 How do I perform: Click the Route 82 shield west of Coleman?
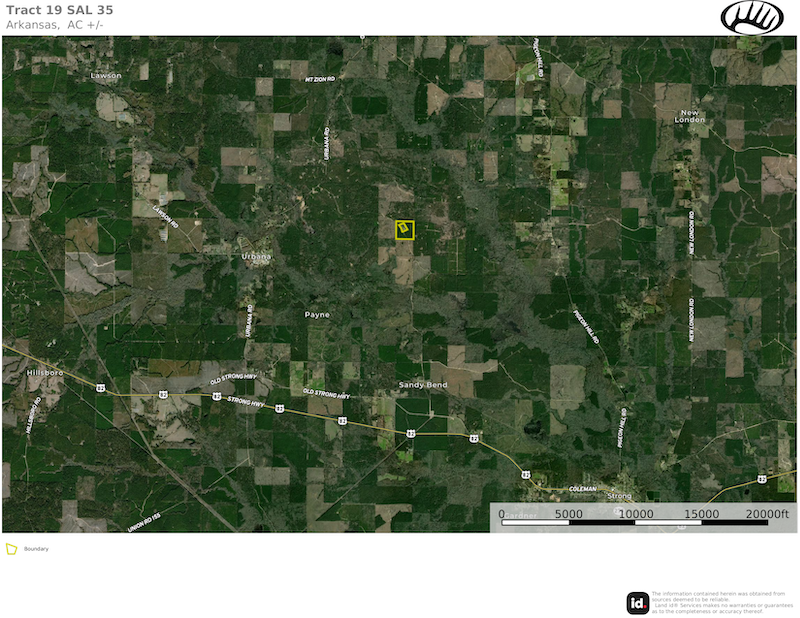(x=526, y=475)
